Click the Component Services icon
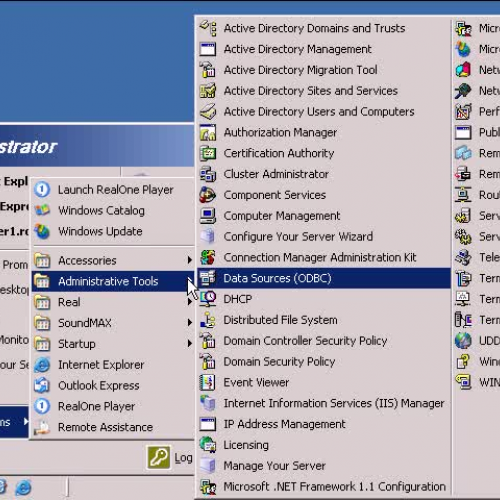Image resolution: width=500 pixels, height=500 pixels. [208, 195]
